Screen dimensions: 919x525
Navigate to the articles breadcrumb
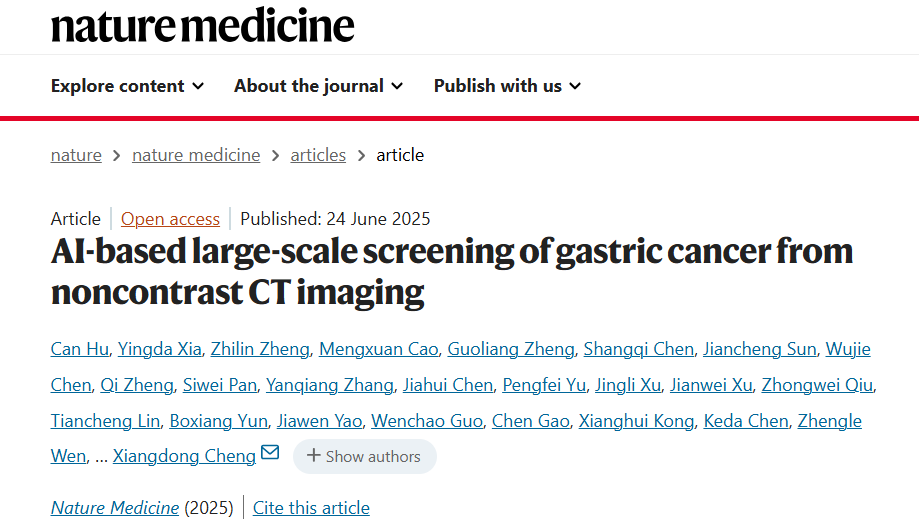318,155
